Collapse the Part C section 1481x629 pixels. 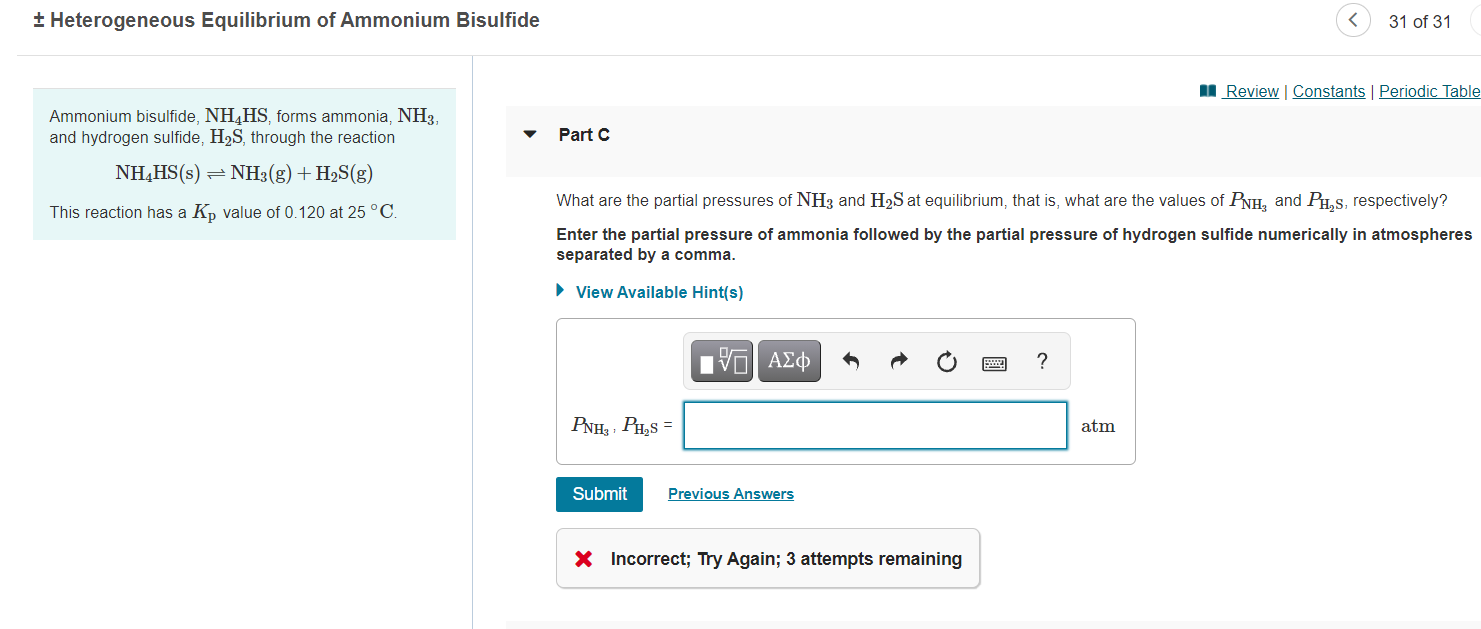click(x=529, y=134)
